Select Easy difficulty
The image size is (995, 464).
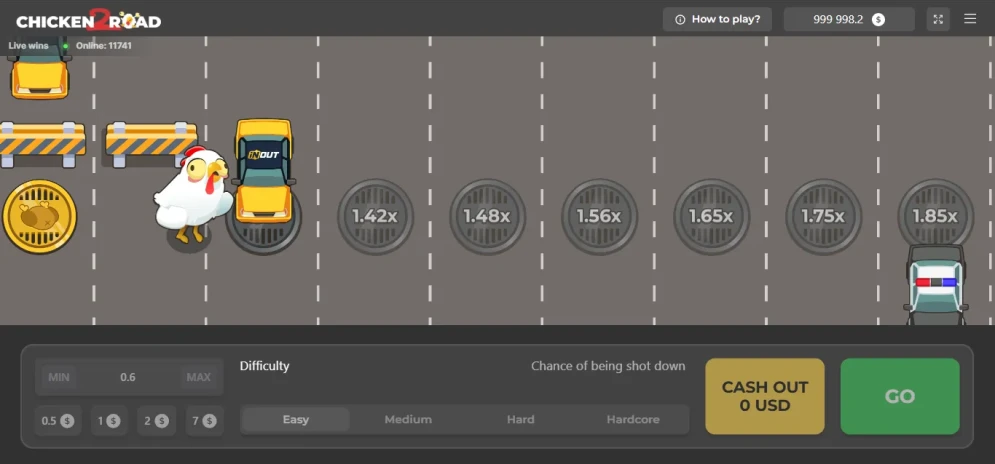point(296,420)
